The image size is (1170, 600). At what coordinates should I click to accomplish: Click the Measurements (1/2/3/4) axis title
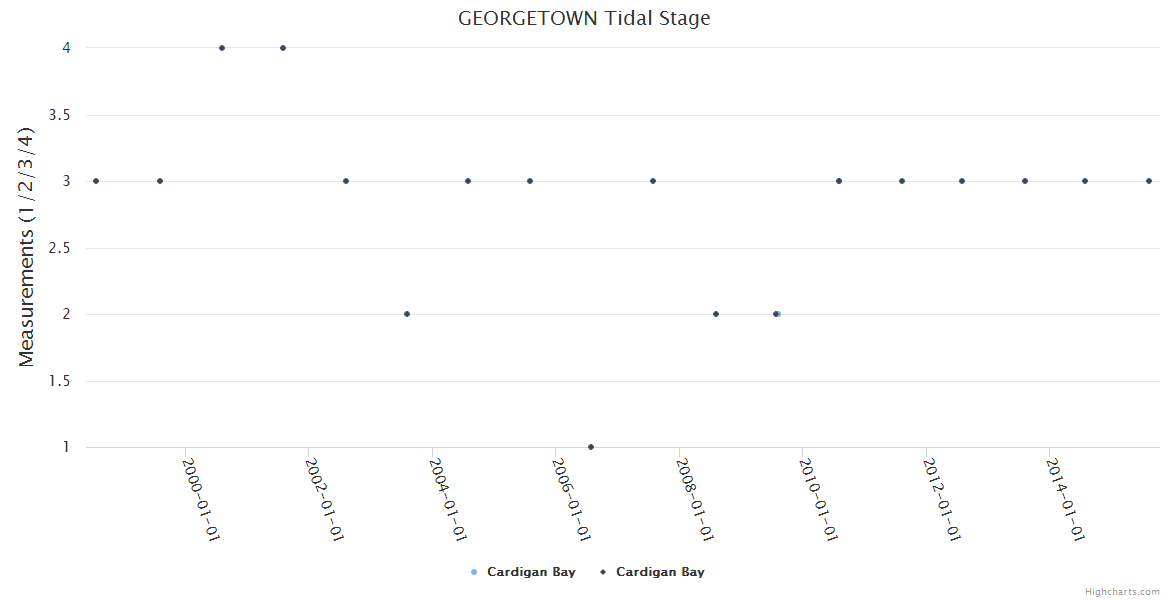(27, 247)
